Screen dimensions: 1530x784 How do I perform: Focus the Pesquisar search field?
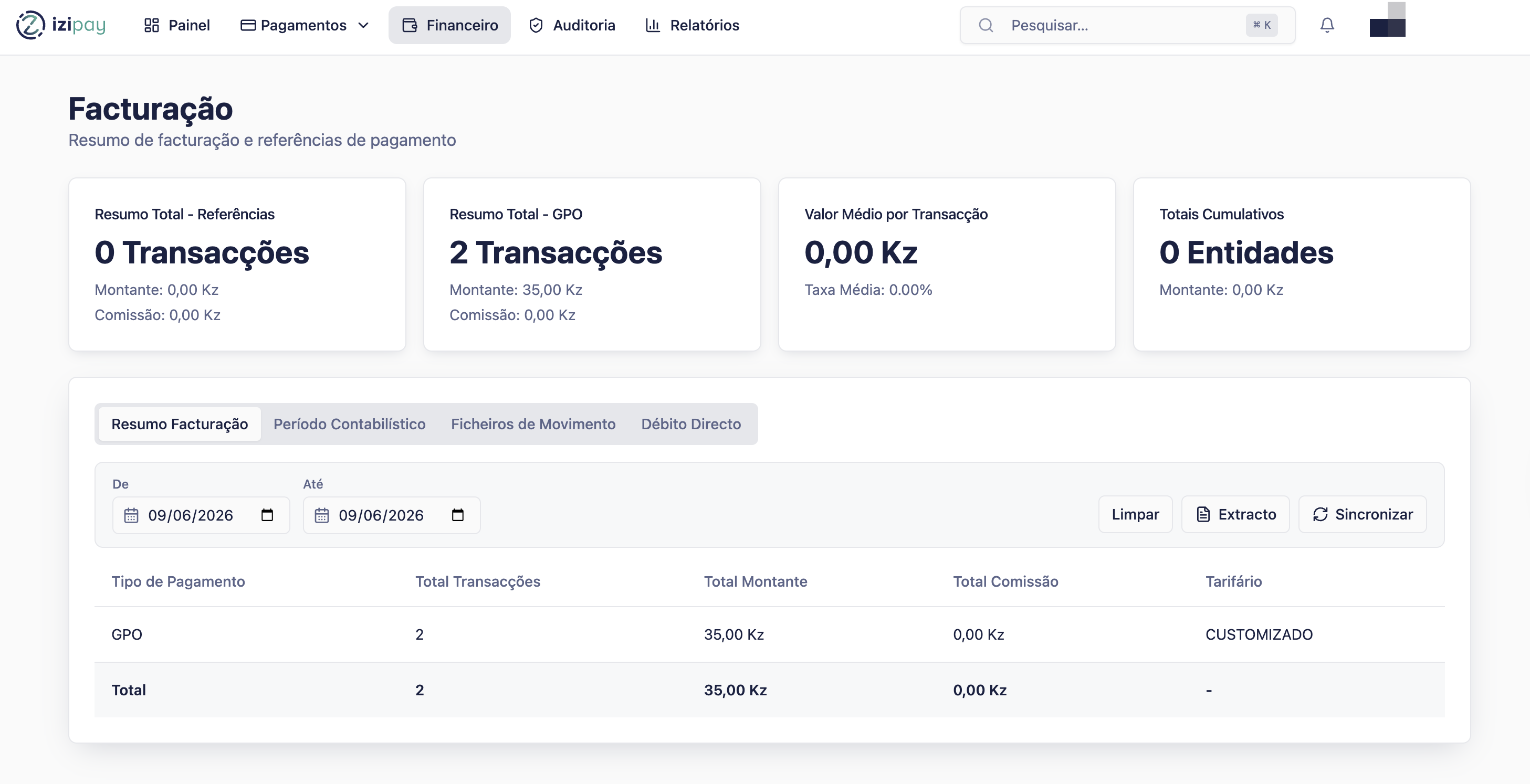point(1127,25)
